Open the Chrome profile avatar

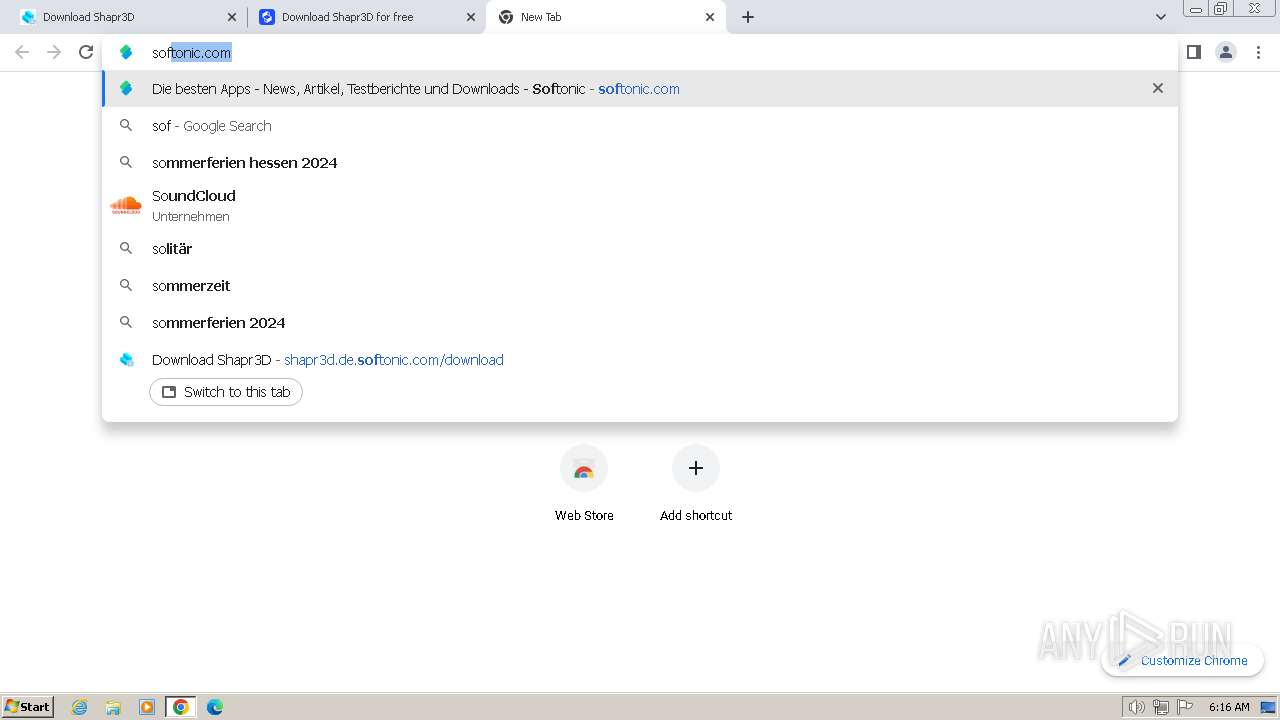1226,52
